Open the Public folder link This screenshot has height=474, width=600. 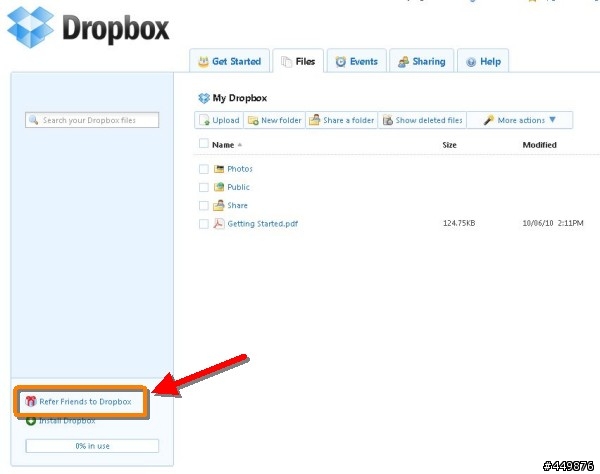click(238, 187)
